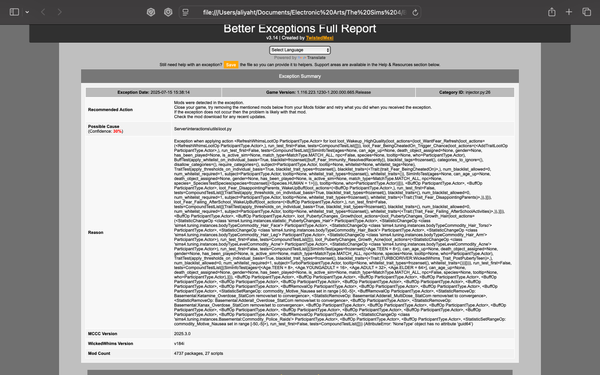The image size is (600, 375).
Task: Click the file URL address field
Action: [300, 13]
